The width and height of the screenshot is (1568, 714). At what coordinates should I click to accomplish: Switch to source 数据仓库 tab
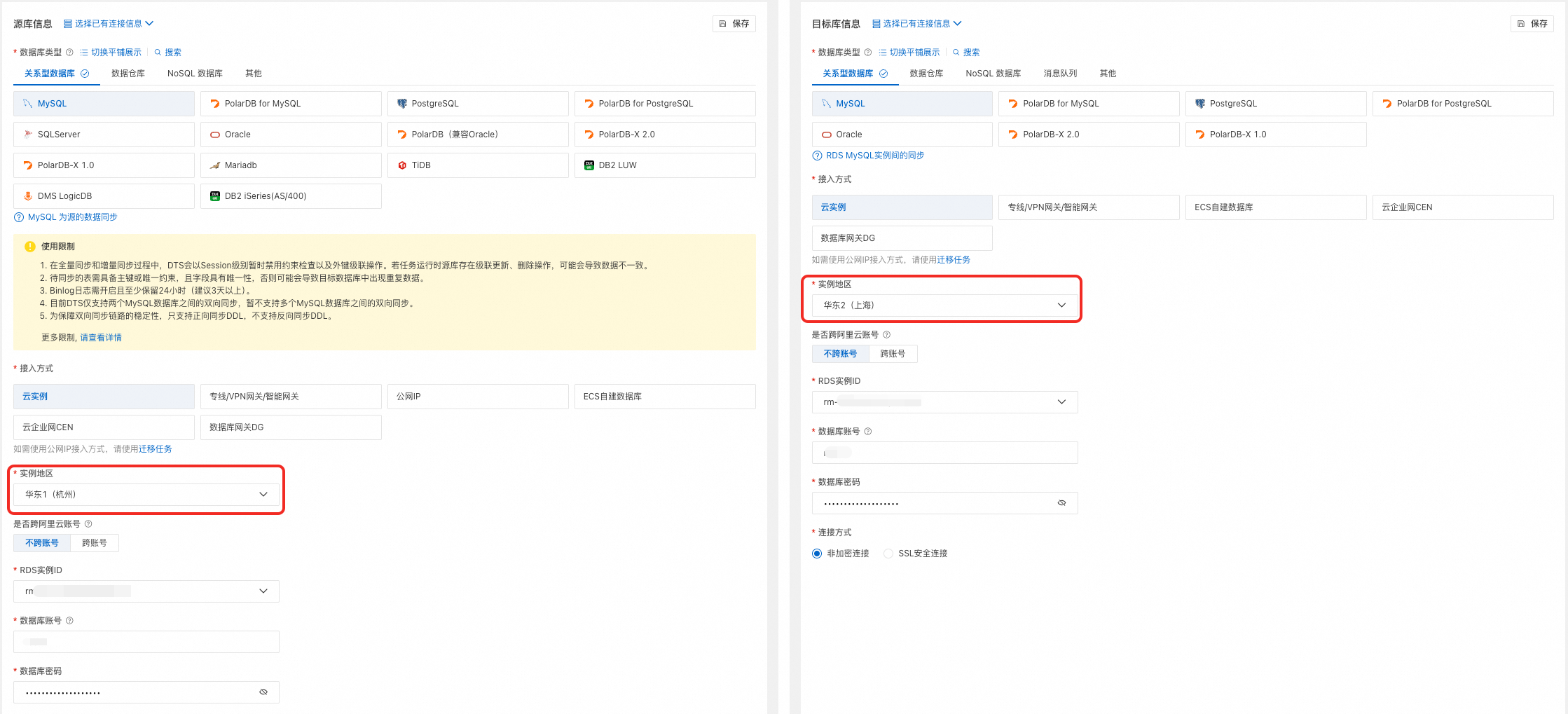point(128,74)
